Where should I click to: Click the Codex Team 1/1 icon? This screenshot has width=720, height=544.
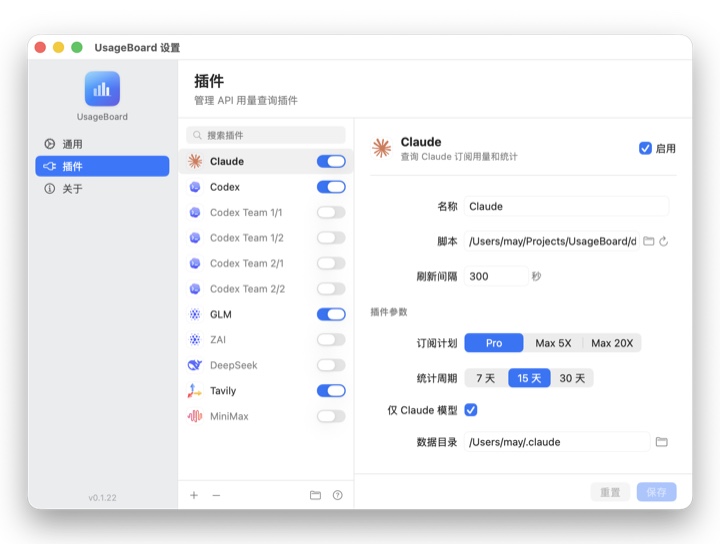[x=195, y=213]
